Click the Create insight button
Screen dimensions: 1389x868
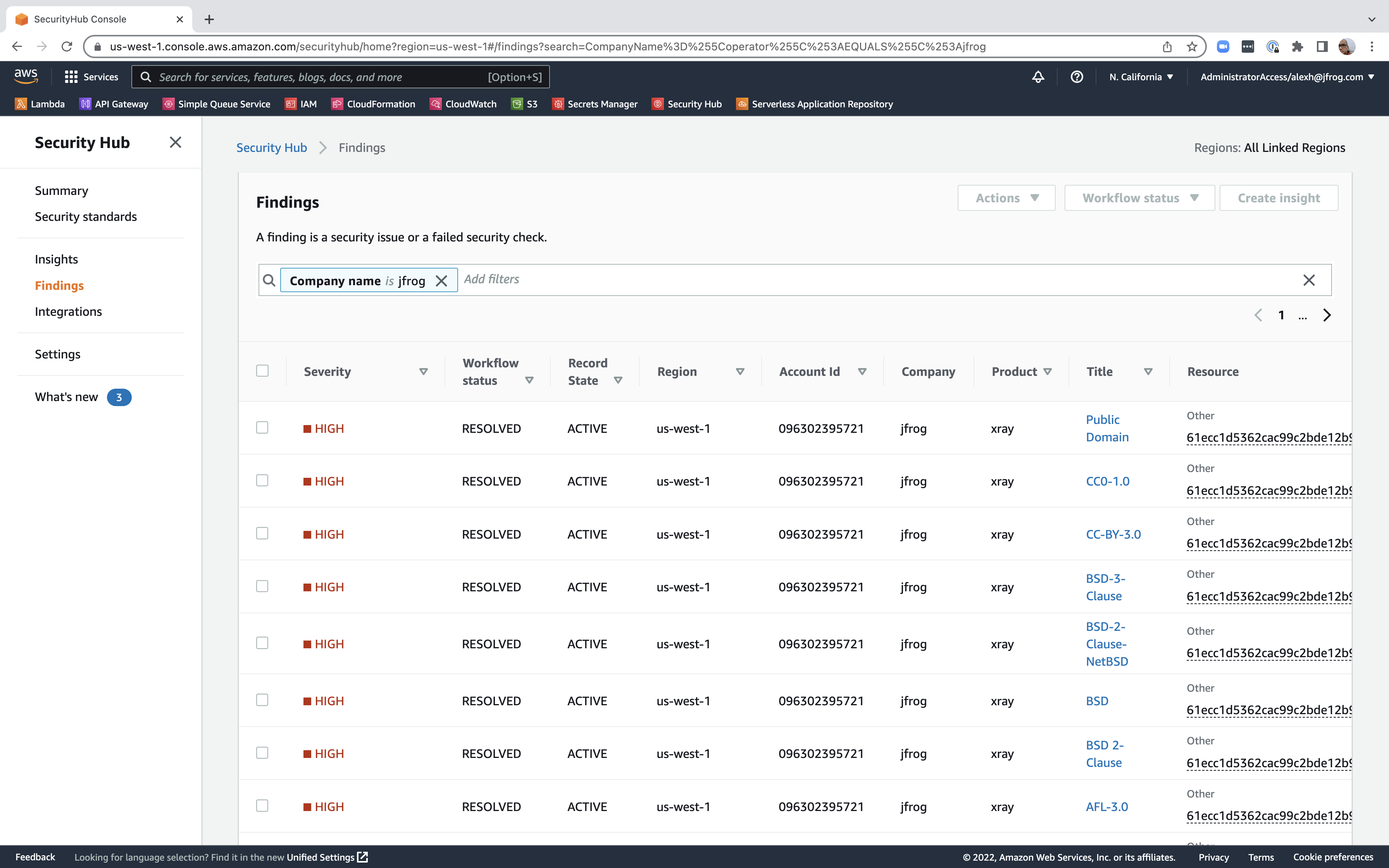(x=1279, y=198)
